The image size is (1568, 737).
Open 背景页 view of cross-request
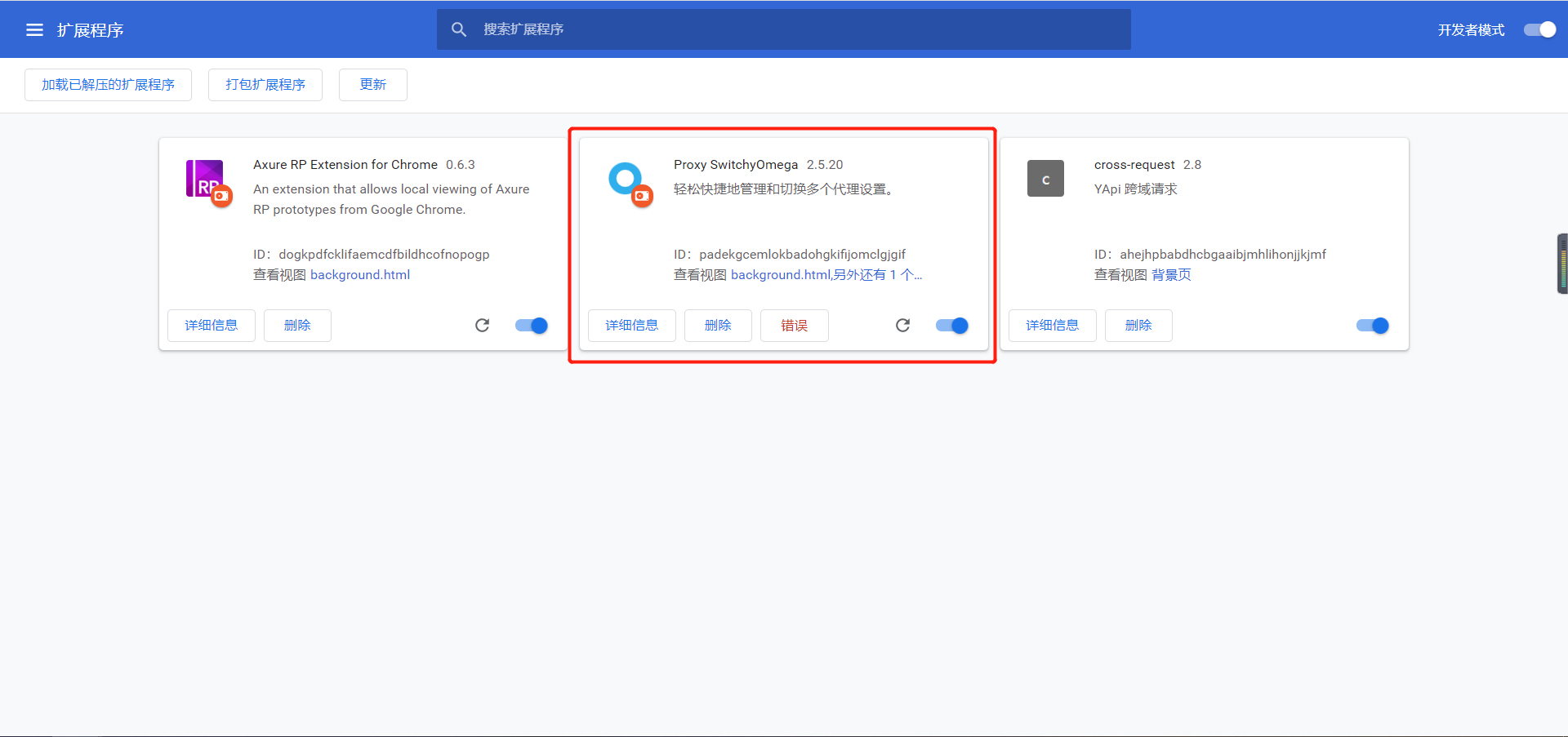(x=1170, y=275)
